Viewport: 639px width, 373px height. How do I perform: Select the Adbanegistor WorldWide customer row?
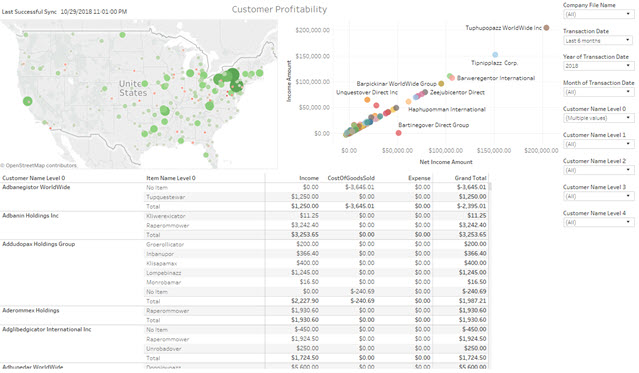pyautogui.click(x=36, y=188)
